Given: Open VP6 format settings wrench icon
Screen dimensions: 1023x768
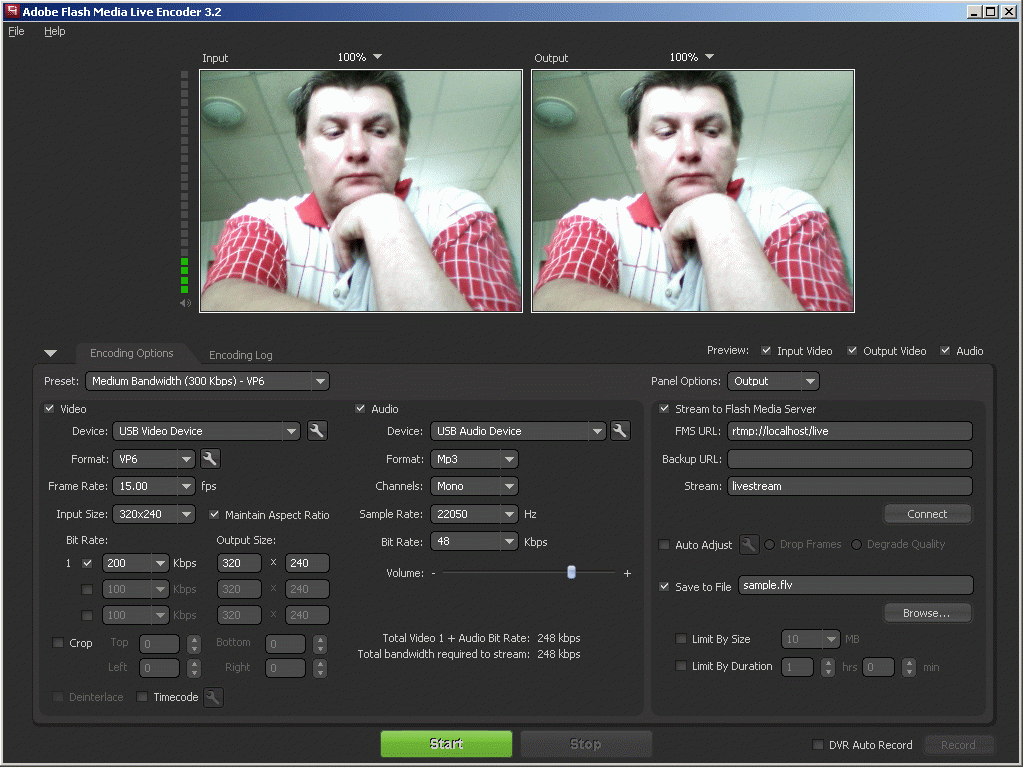Looking at the screenshot, I should (x=210, y=459).
